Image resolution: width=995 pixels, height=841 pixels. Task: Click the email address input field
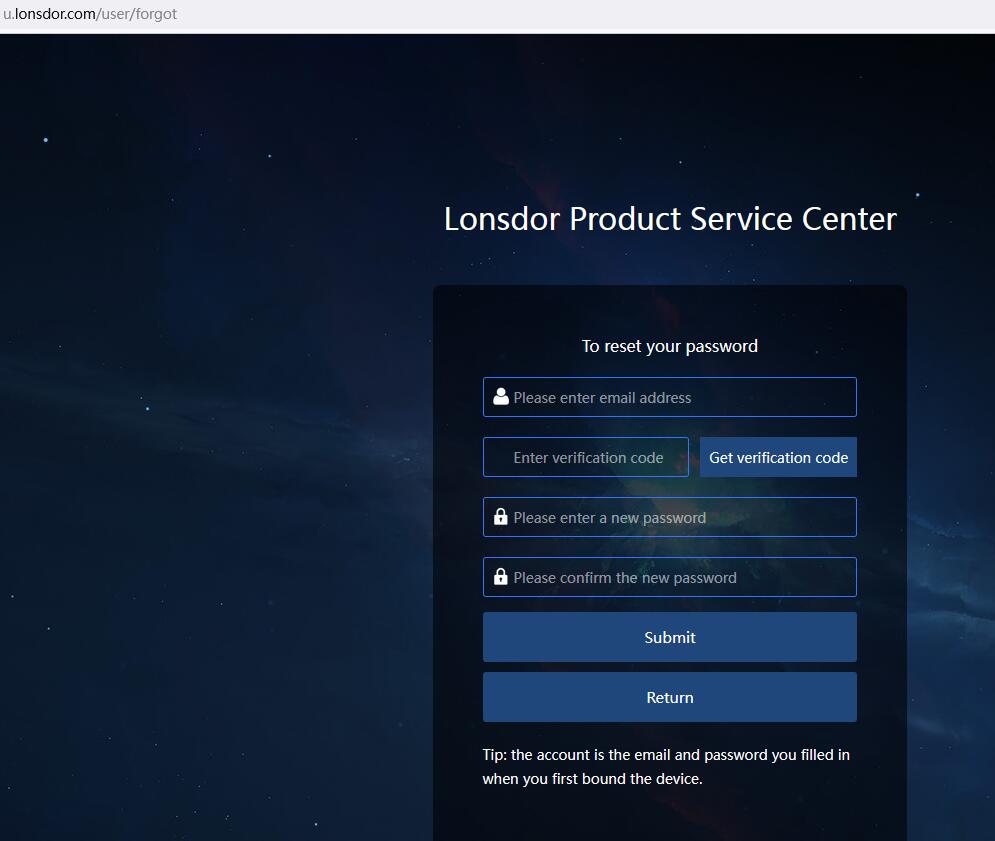coord(669,397)
